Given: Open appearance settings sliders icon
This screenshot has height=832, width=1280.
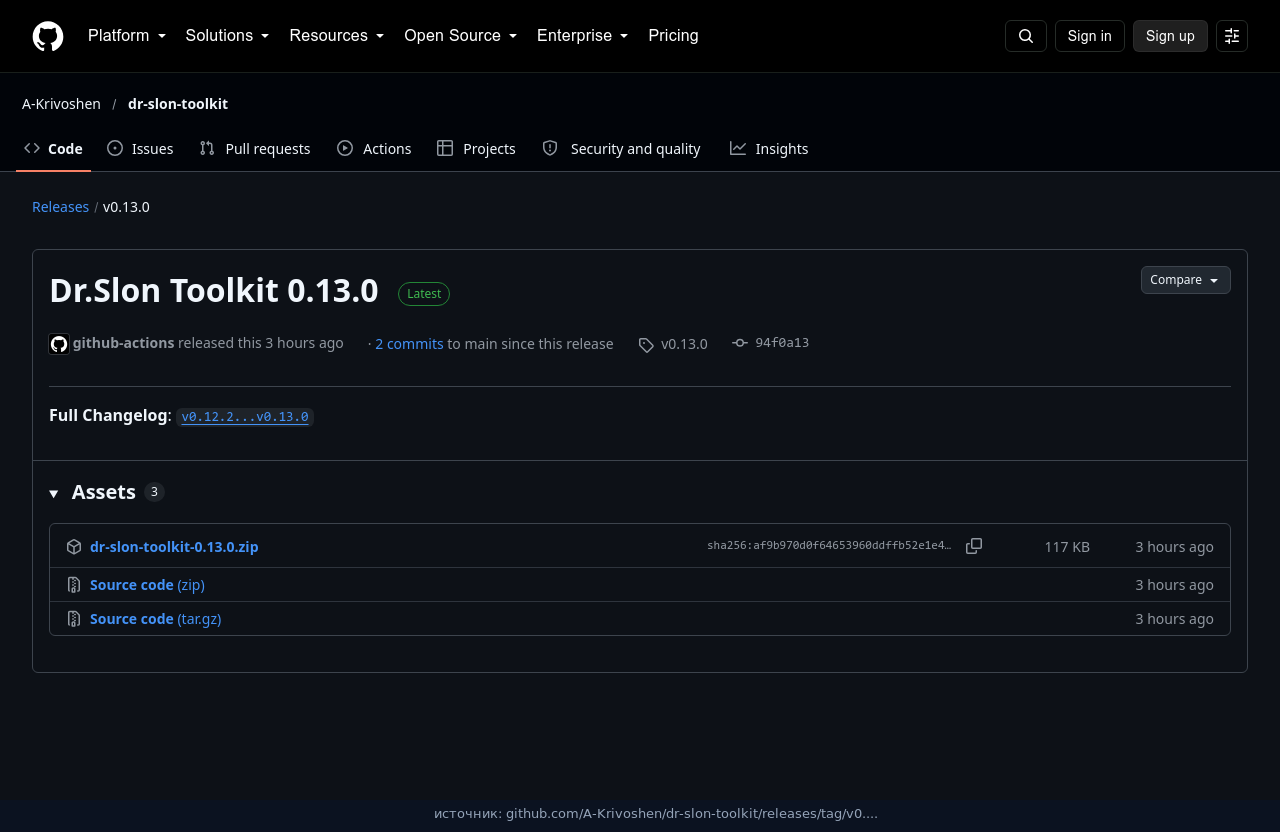Looking at the screenshot, I should (x=1232, y=36).
